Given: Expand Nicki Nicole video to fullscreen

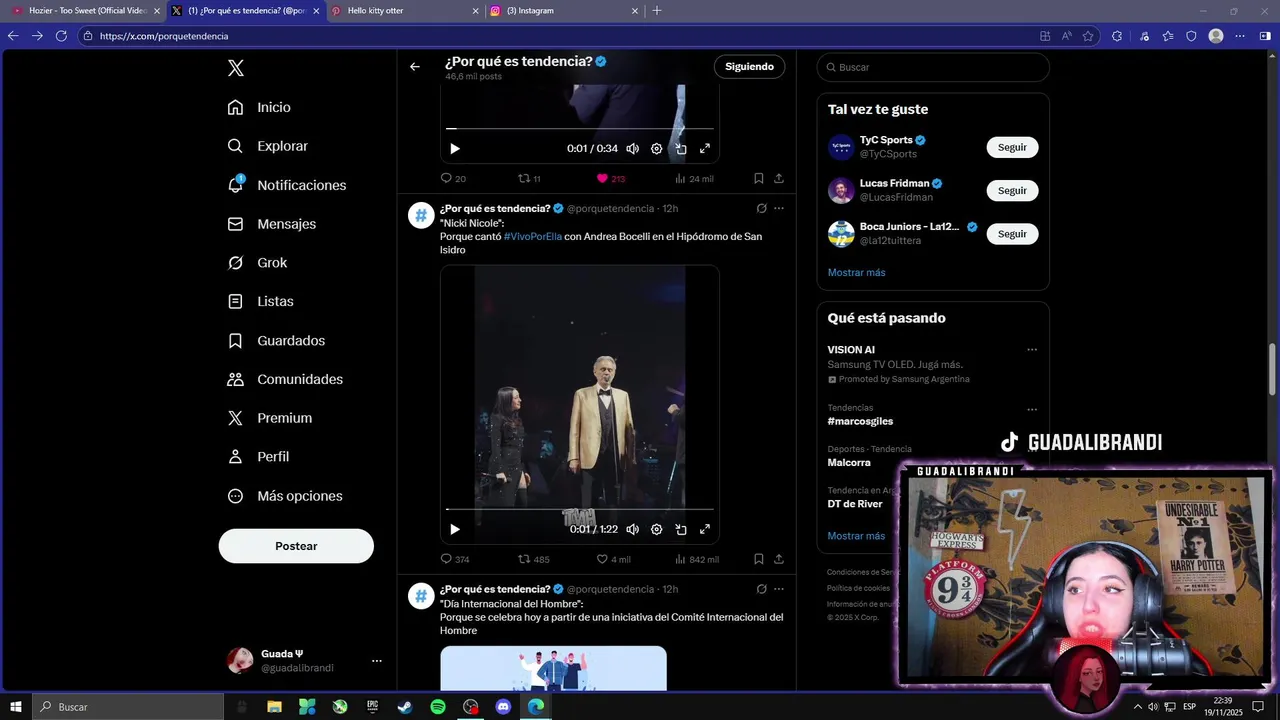Looking at the screenshot, I should click(705, 529).
